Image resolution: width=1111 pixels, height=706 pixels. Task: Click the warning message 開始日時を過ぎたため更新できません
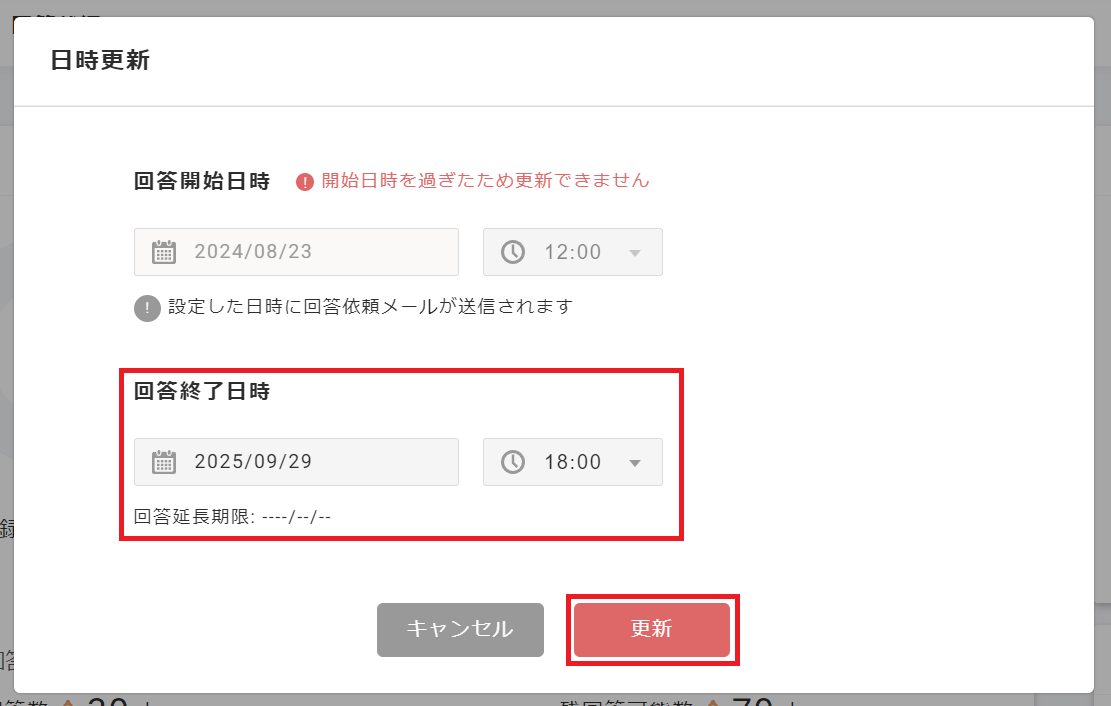tap(483, 180)
